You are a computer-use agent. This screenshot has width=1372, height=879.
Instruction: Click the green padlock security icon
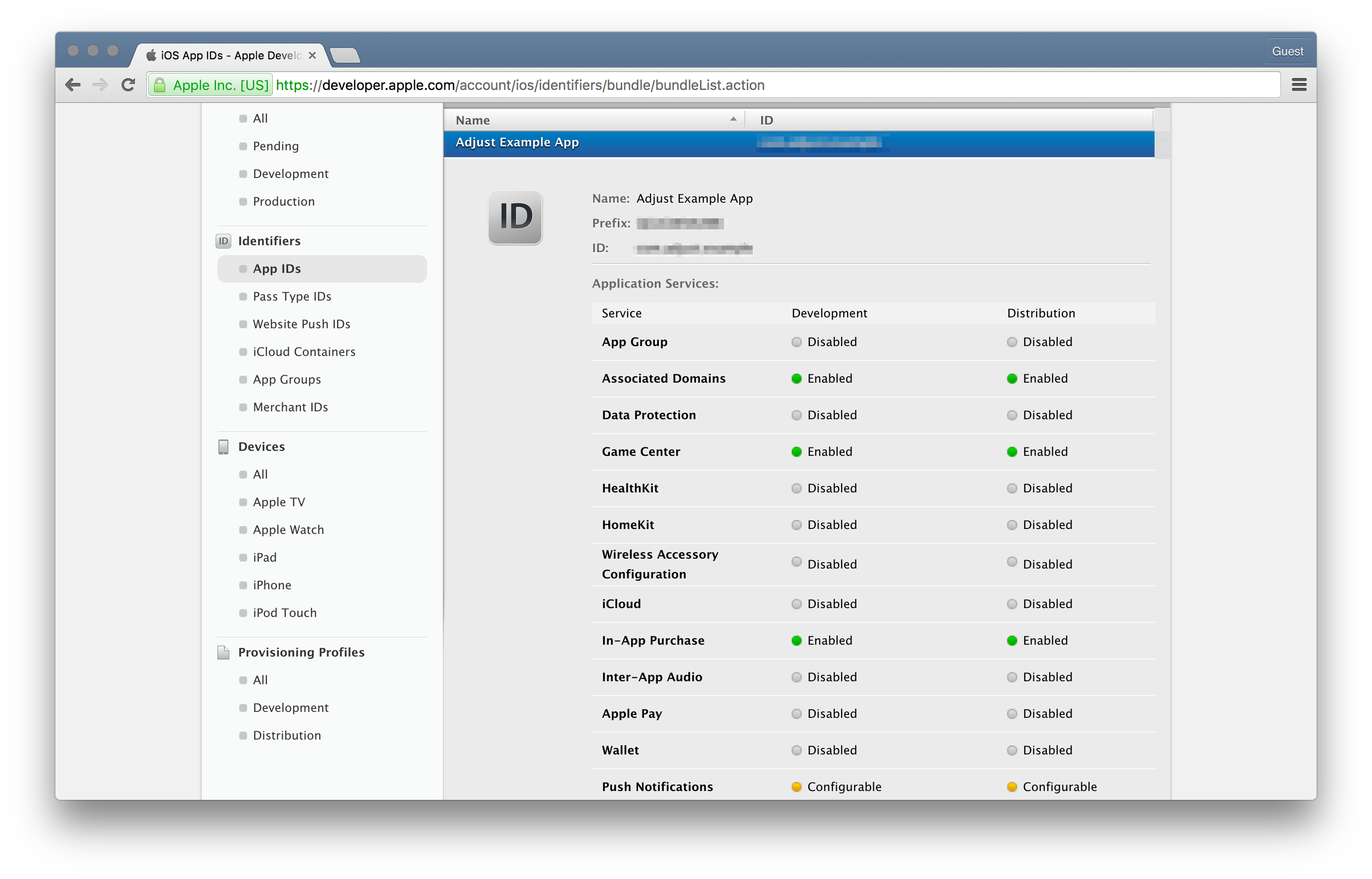160,85
